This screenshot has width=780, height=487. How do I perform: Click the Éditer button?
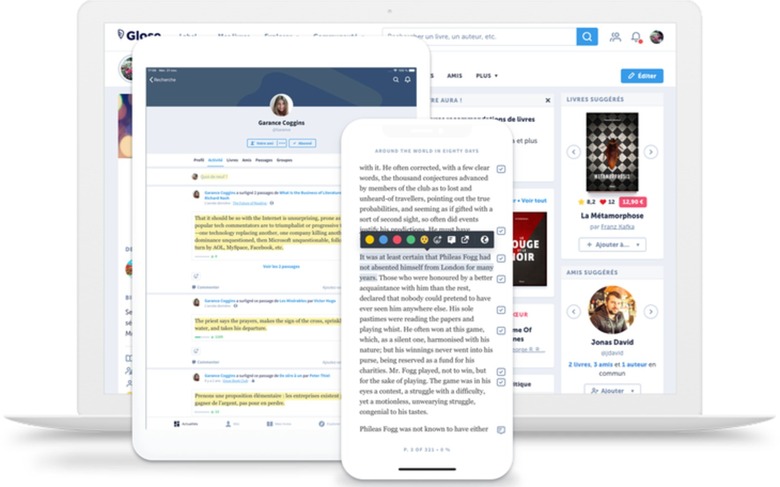(x=642, y=76)
